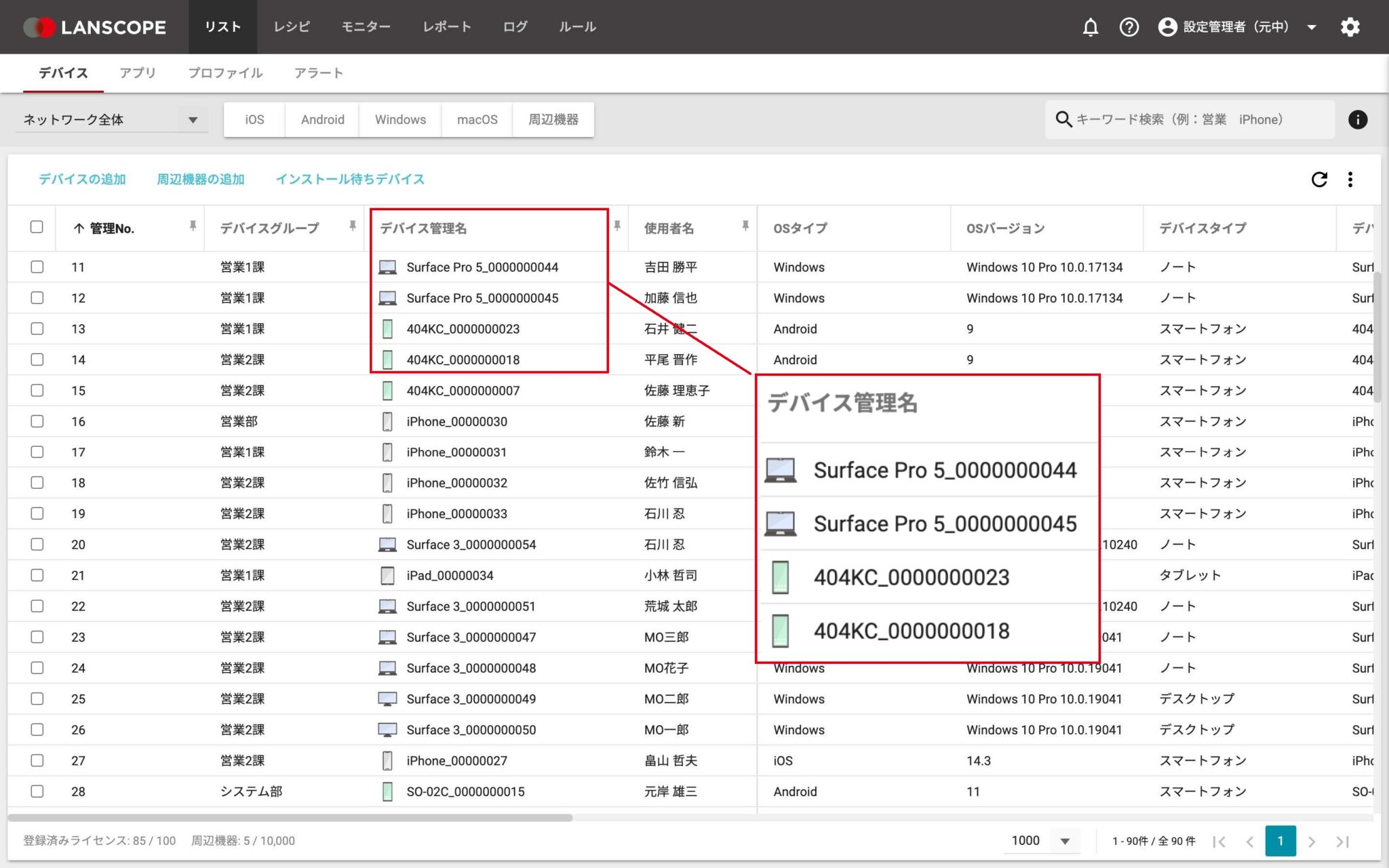Open the settings gear icon
Viewport: 1389px width, 868px height.
click(x=1350, y=27)
